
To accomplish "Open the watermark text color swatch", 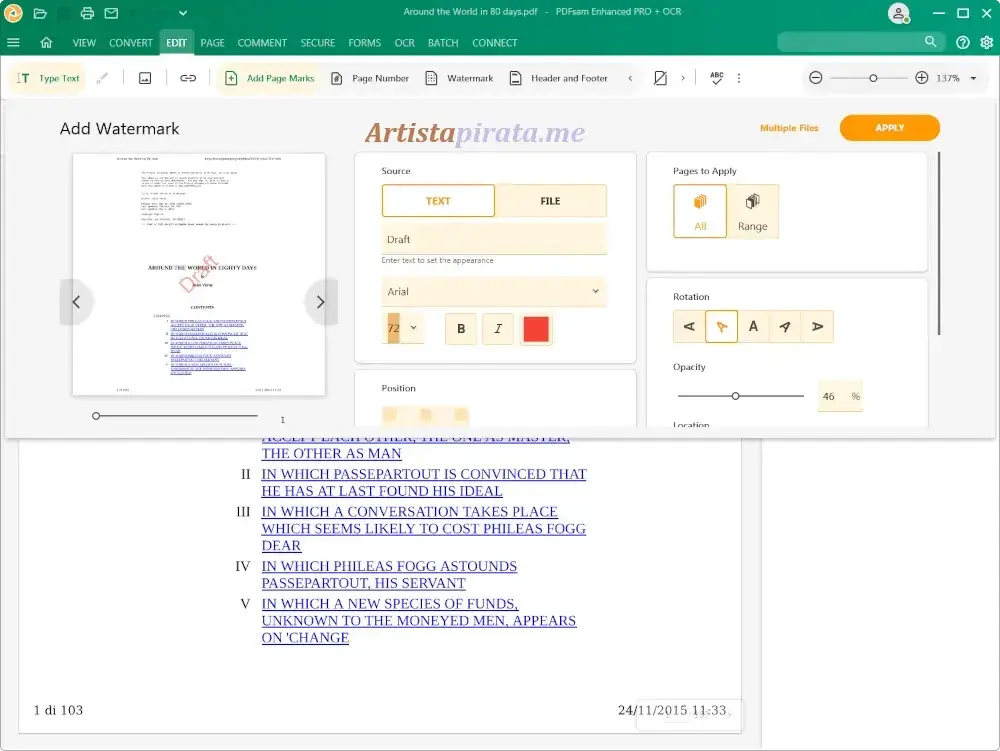I will [536, 328].
